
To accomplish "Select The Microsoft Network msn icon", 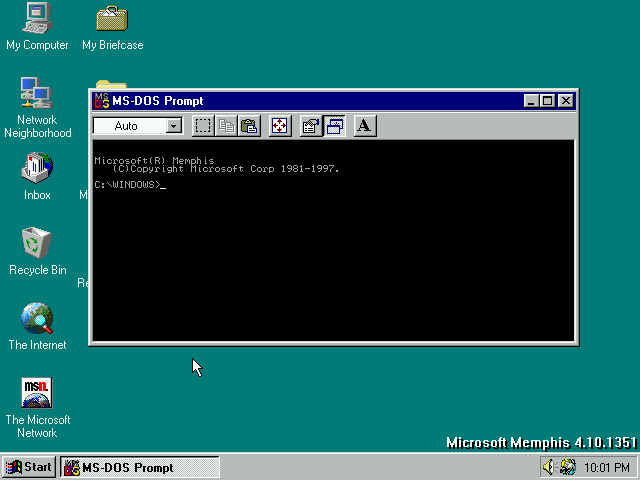I will (x=37, y=407).
